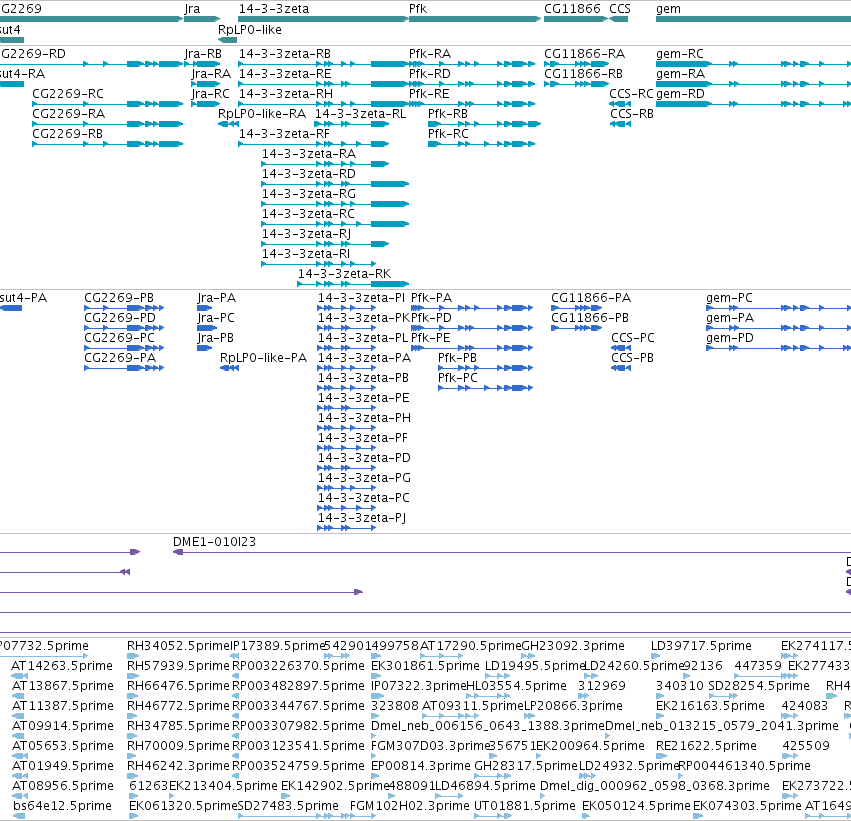
Task: Select the 14-3-3zeta-PH protein label
Action: 364,418
